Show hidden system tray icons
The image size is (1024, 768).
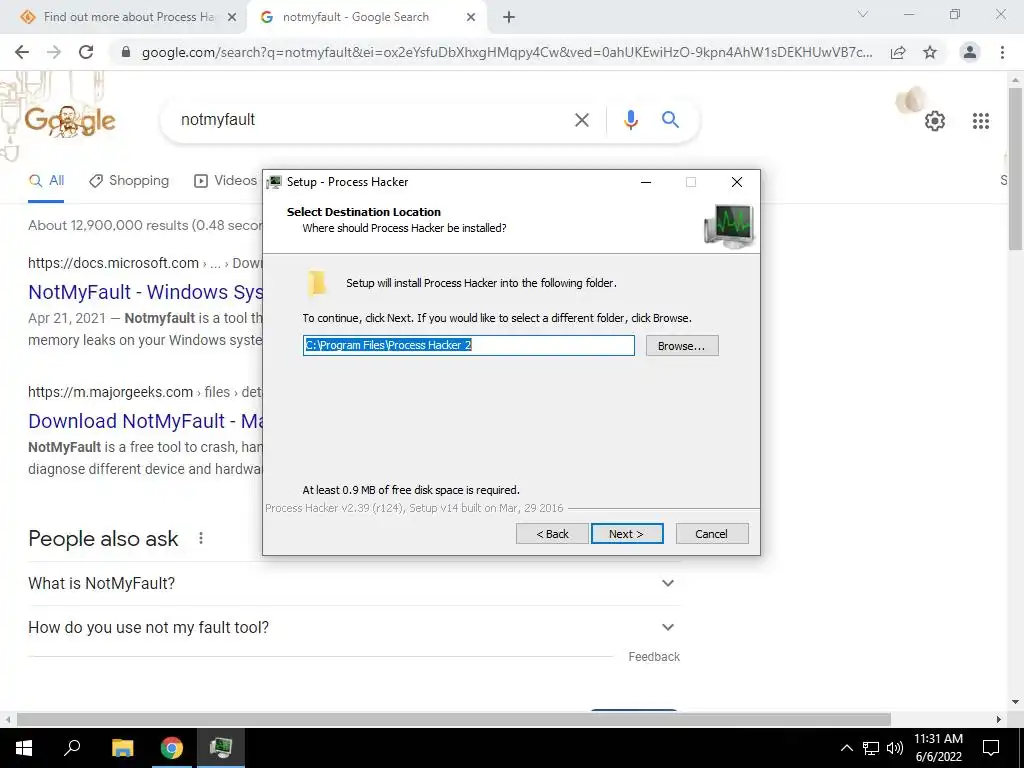[846, 748]
